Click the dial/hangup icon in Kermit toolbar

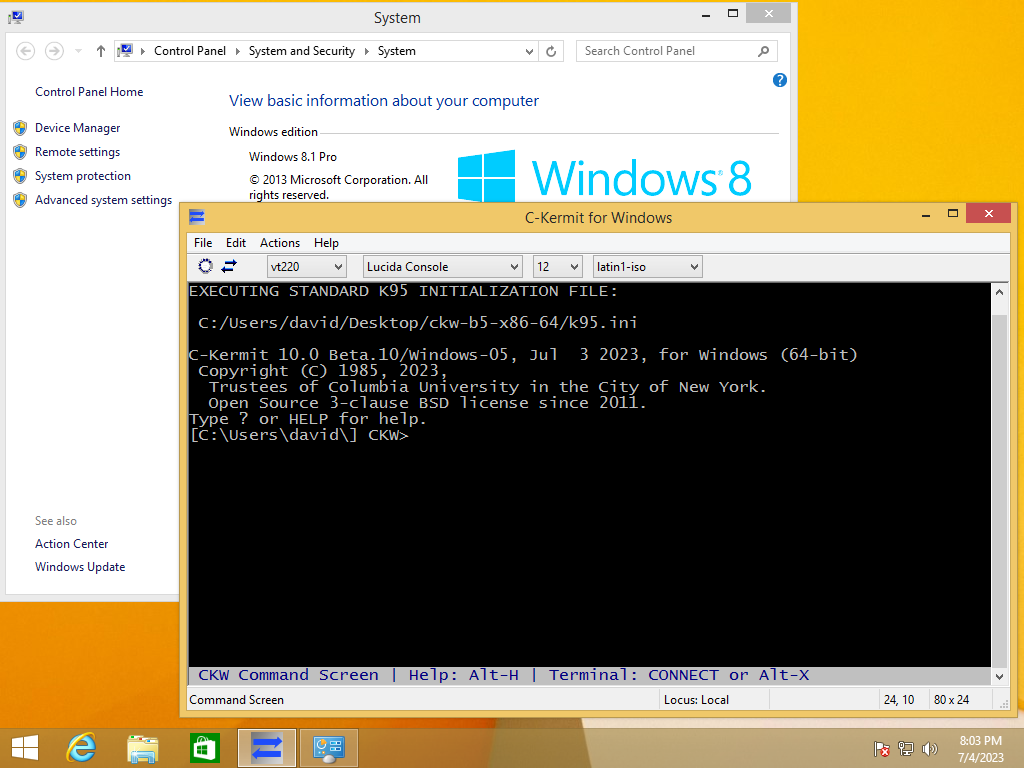(205, 266)
